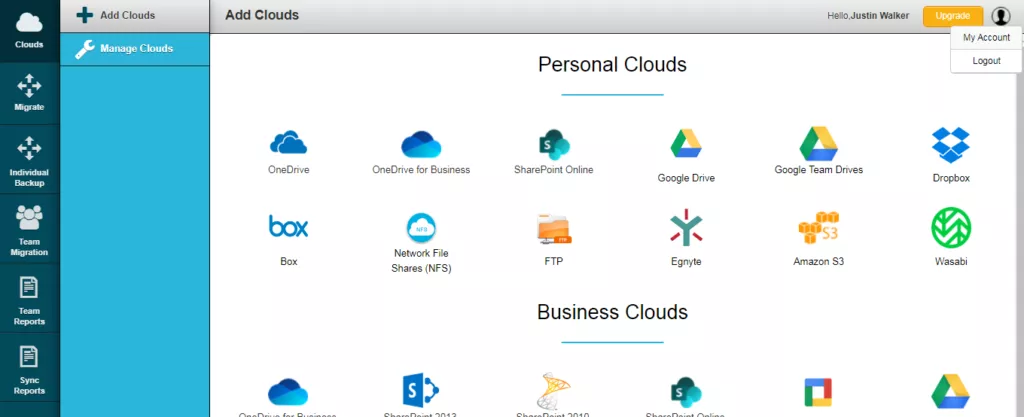Image resolution: width=1024 pixels, height=417 pixels.
Task: Click the user profile avatar icon
Action: click(1000, 16)
